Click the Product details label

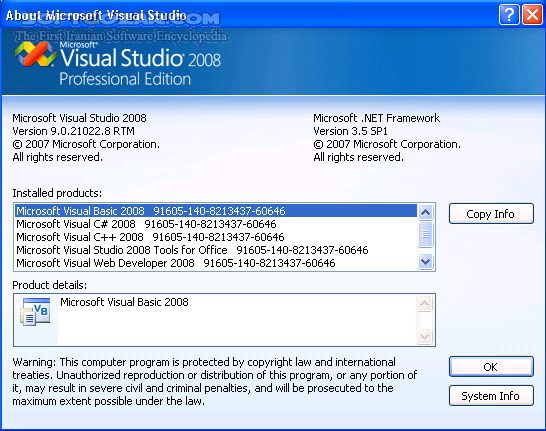pos(49,285)
